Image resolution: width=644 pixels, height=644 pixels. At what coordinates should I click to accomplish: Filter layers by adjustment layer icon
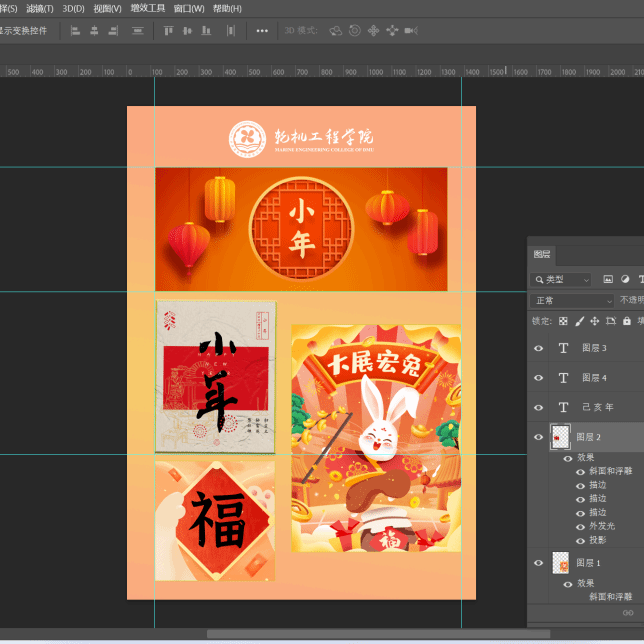coord(625,280)
